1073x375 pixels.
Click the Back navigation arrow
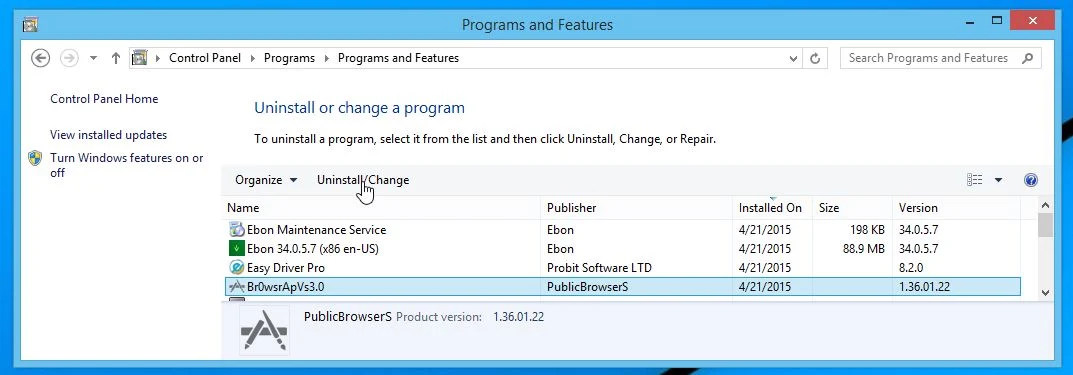click(41, 58)
